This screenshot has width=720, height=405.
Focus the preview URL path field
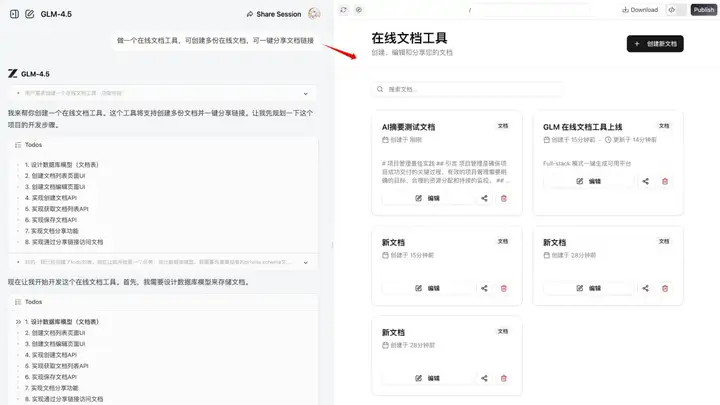tap(527, 10)
